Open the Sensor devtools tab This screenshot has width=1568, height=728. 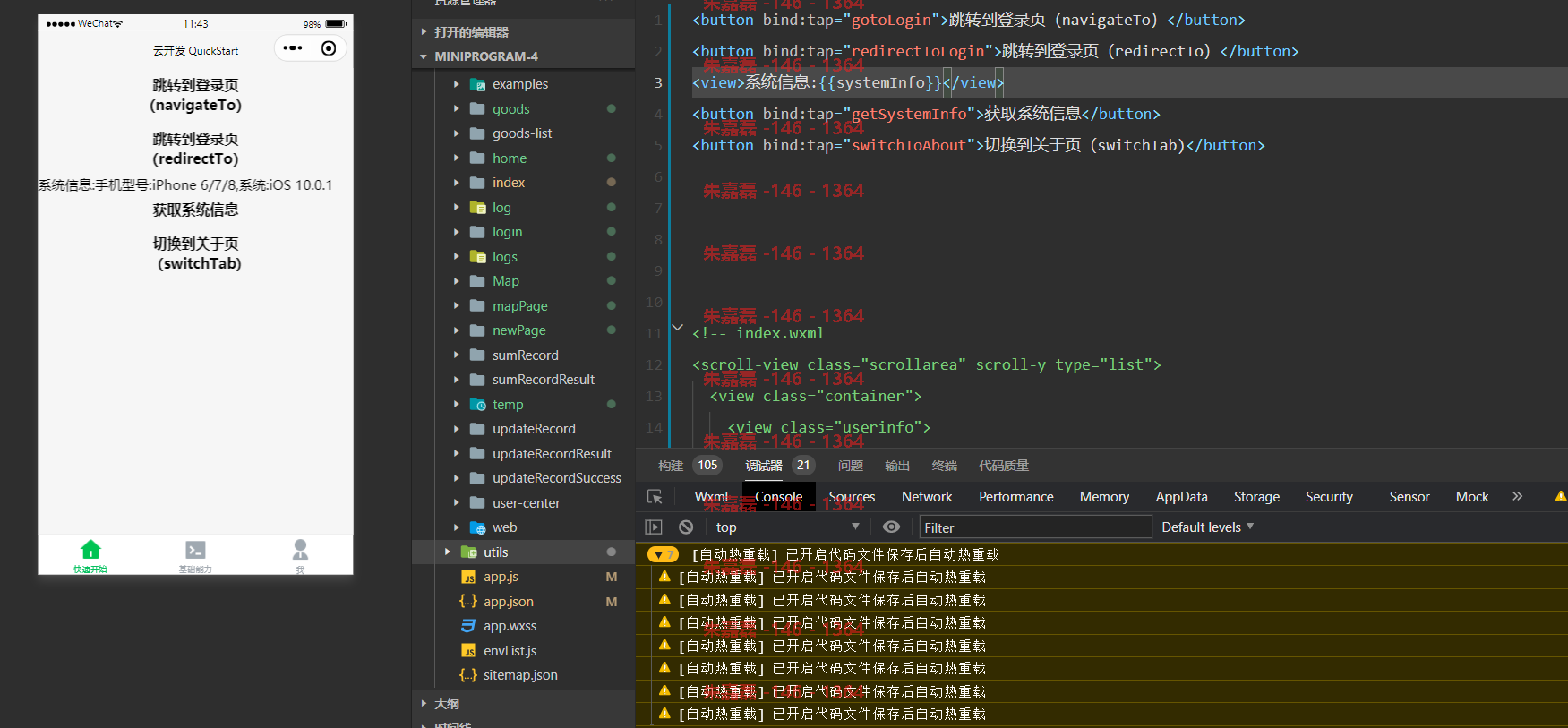pos(1409,497)
